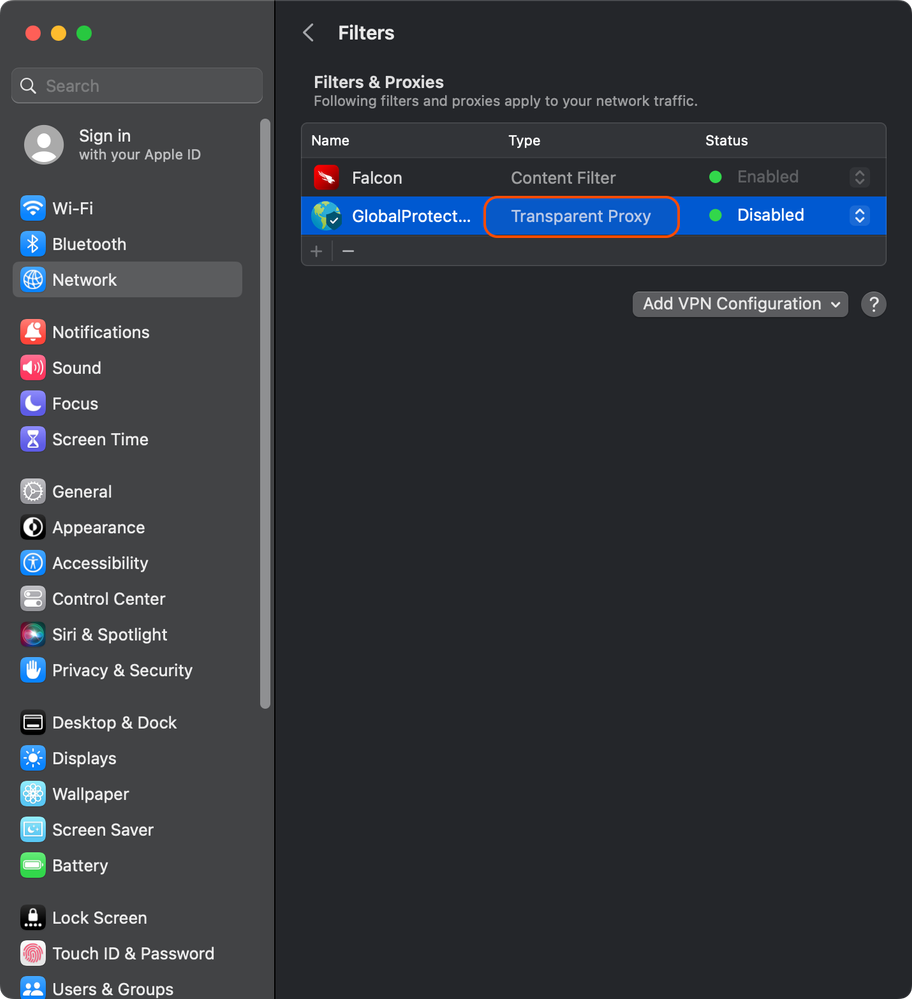Open Wi-Fi settings label
This screenshot has height=999, width=912.
tap(73, 208)
